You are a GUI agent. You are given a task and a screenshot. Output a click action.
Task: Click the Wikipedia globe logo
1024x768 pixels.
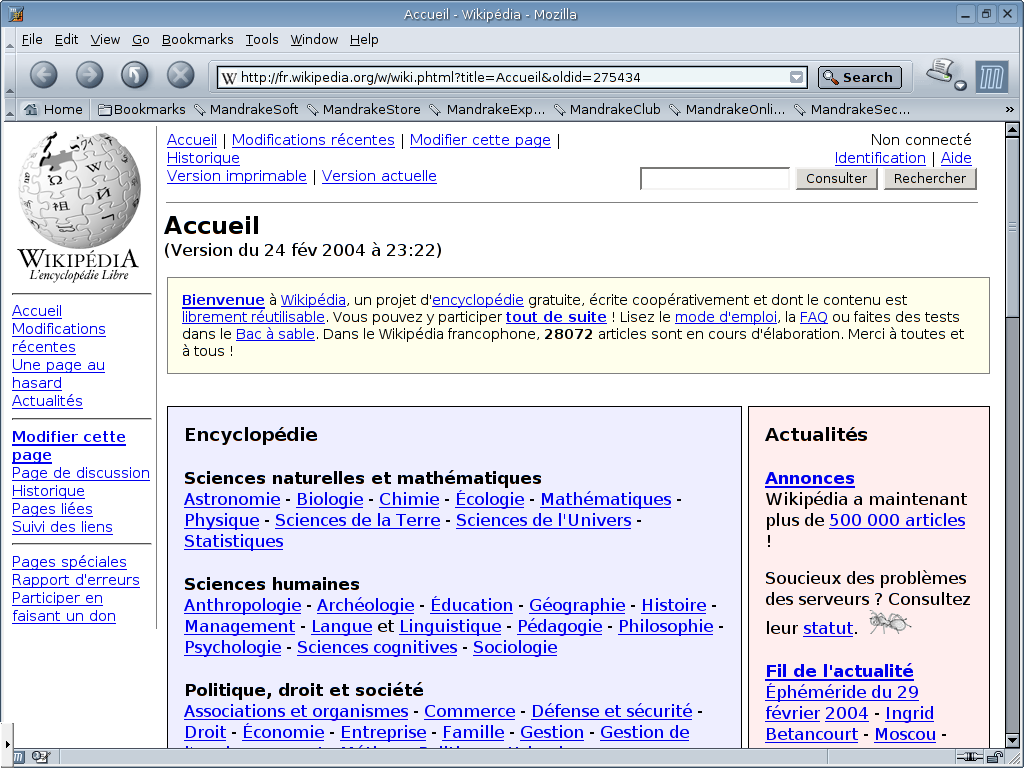[x=79, y=189]
